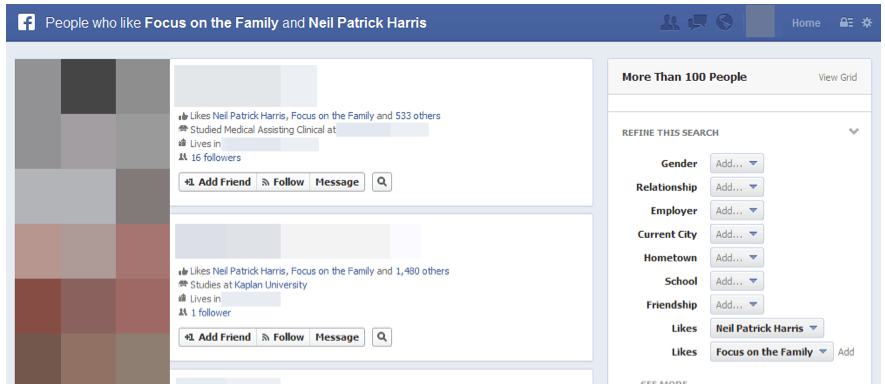The width and height of the screenshot is (885, 384).
Task: Follow the second person in results
Action: click(283, 337)
